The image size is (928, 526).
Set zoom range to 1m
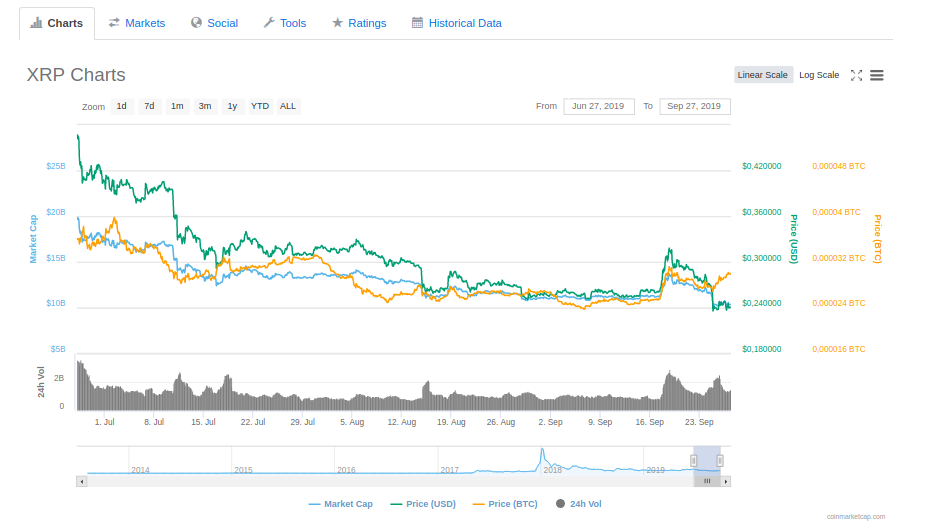pos(177,107)
